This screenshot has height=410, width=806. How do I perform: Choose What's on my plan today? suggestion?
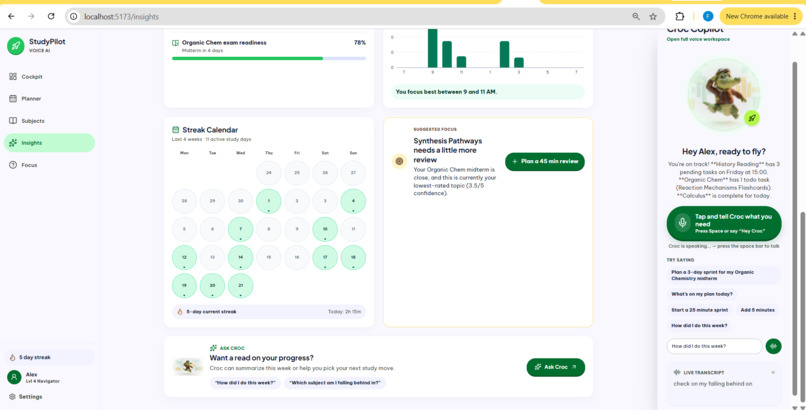[x=702, y=294]
